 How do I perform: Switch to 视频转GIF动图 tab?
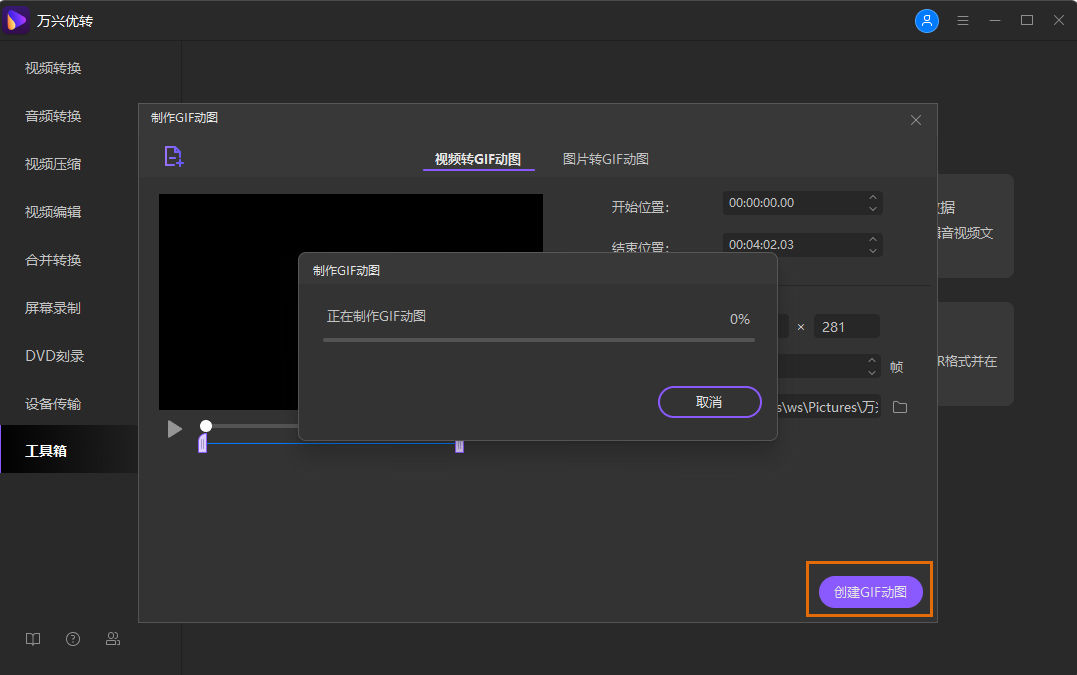[478, 159]
